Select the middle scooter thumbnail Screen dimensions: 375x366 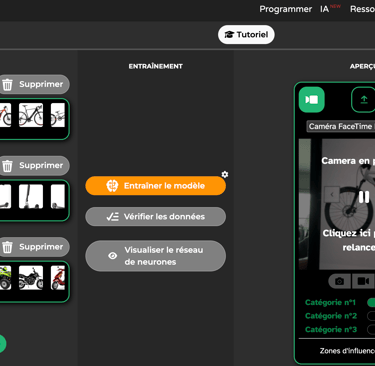[x=31, y=197]
